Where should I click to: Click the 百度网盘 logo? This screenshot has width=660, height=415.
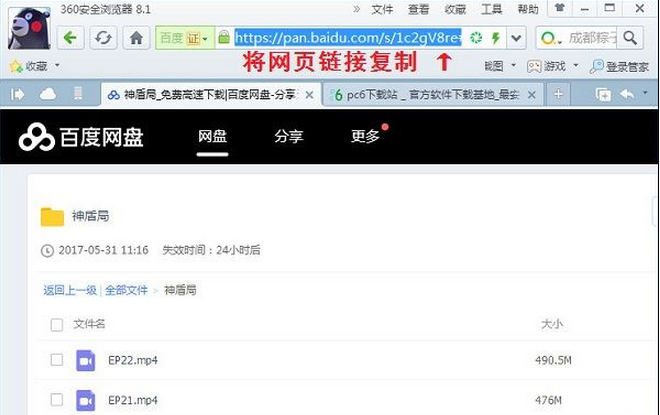click(x=81, y=137)
